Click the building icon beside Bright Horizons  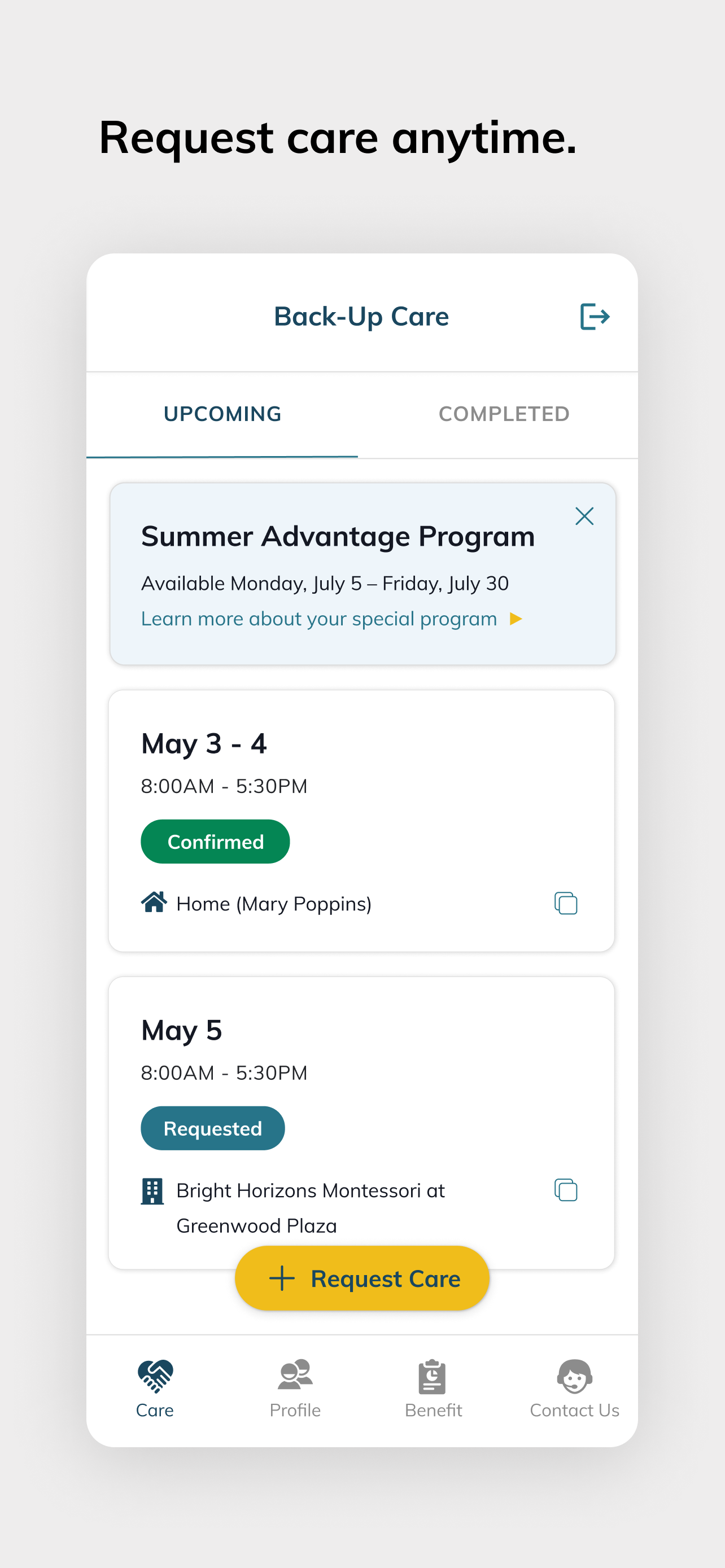(x=152, y=1190)
